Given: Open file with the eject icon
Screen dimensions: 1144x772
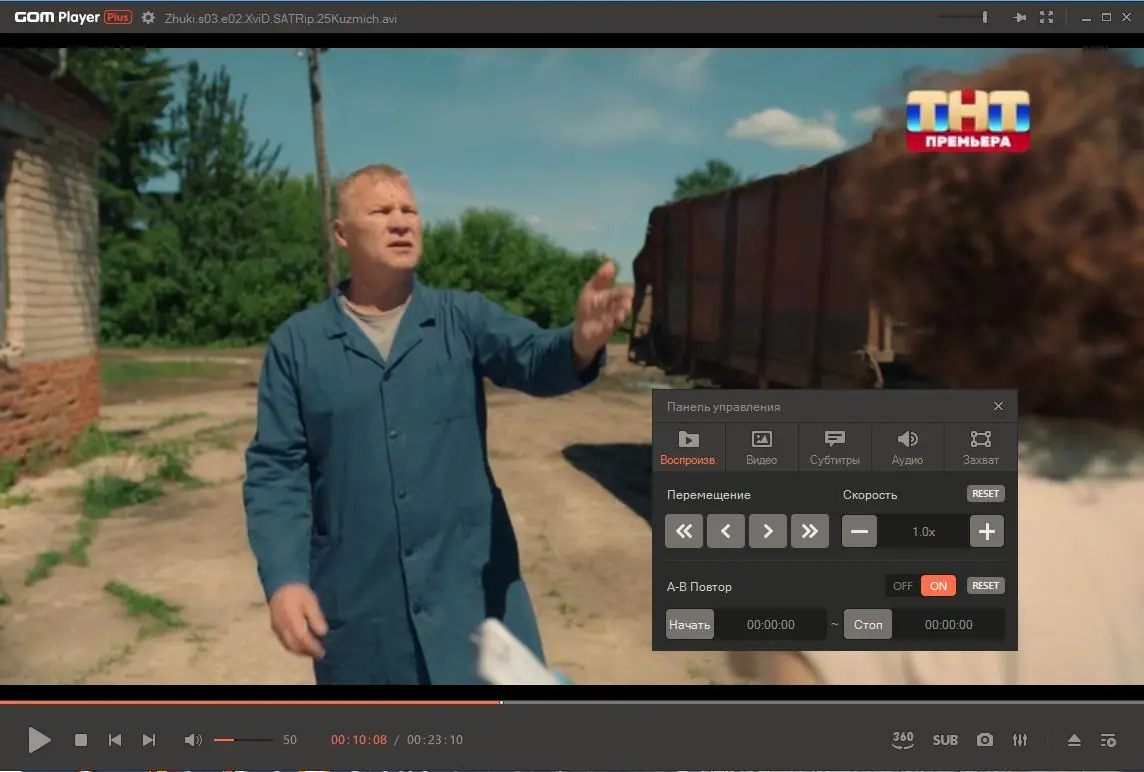Looking at the screenshot, I should pos(1074,740).
